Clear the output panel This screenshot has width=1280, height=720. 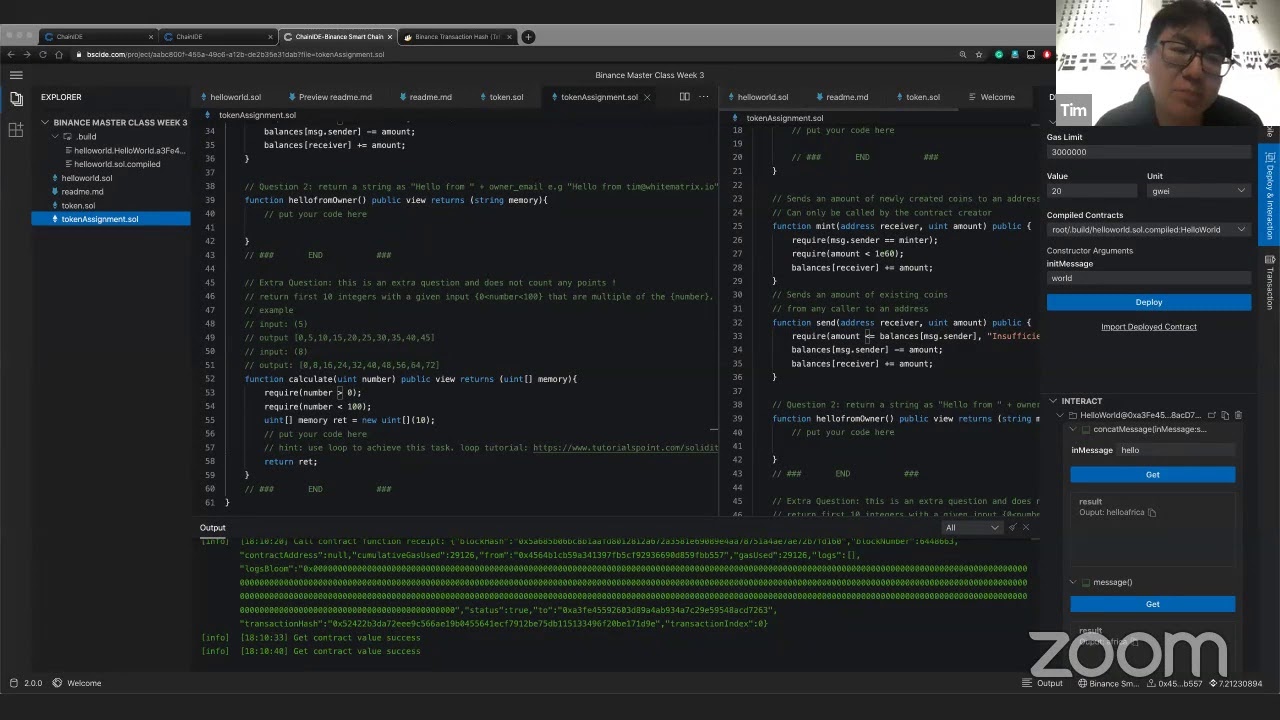[x=1012, y=528]
